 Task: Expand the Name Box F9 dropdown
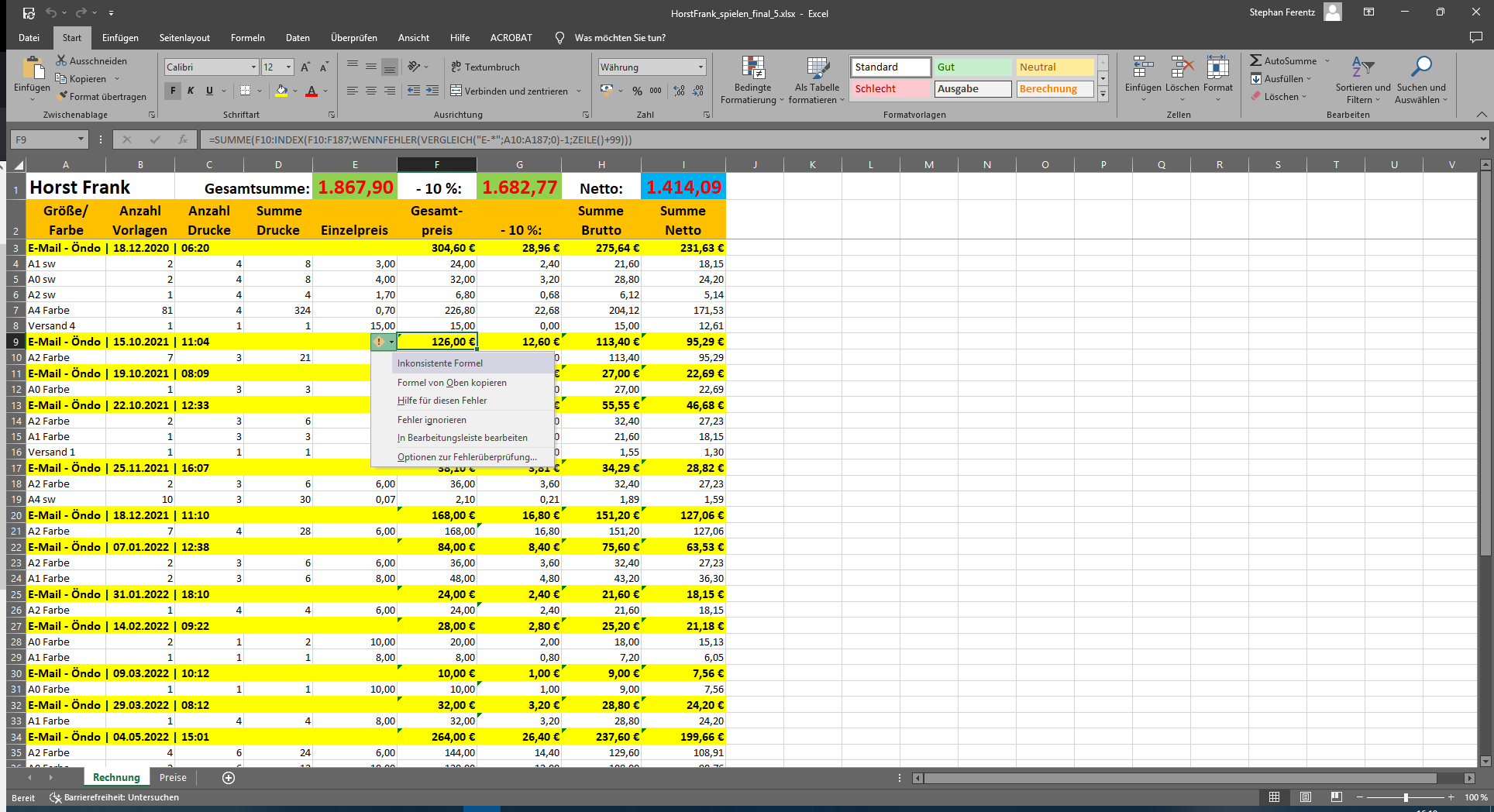click(x=81, y=139)
